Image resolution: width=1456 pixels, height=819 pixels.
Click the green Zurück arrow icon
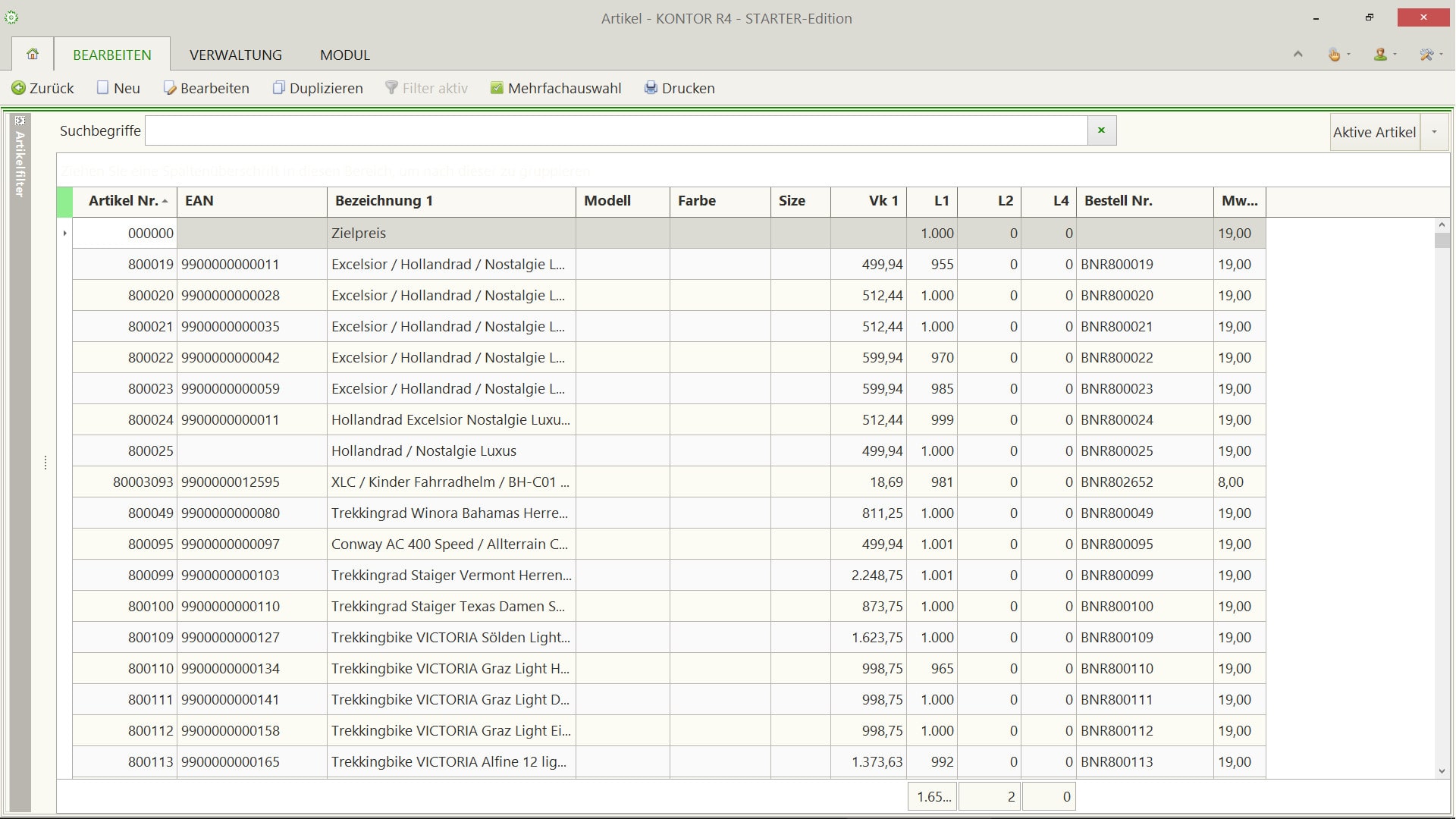pyautogui.click(x=18, y=88)
